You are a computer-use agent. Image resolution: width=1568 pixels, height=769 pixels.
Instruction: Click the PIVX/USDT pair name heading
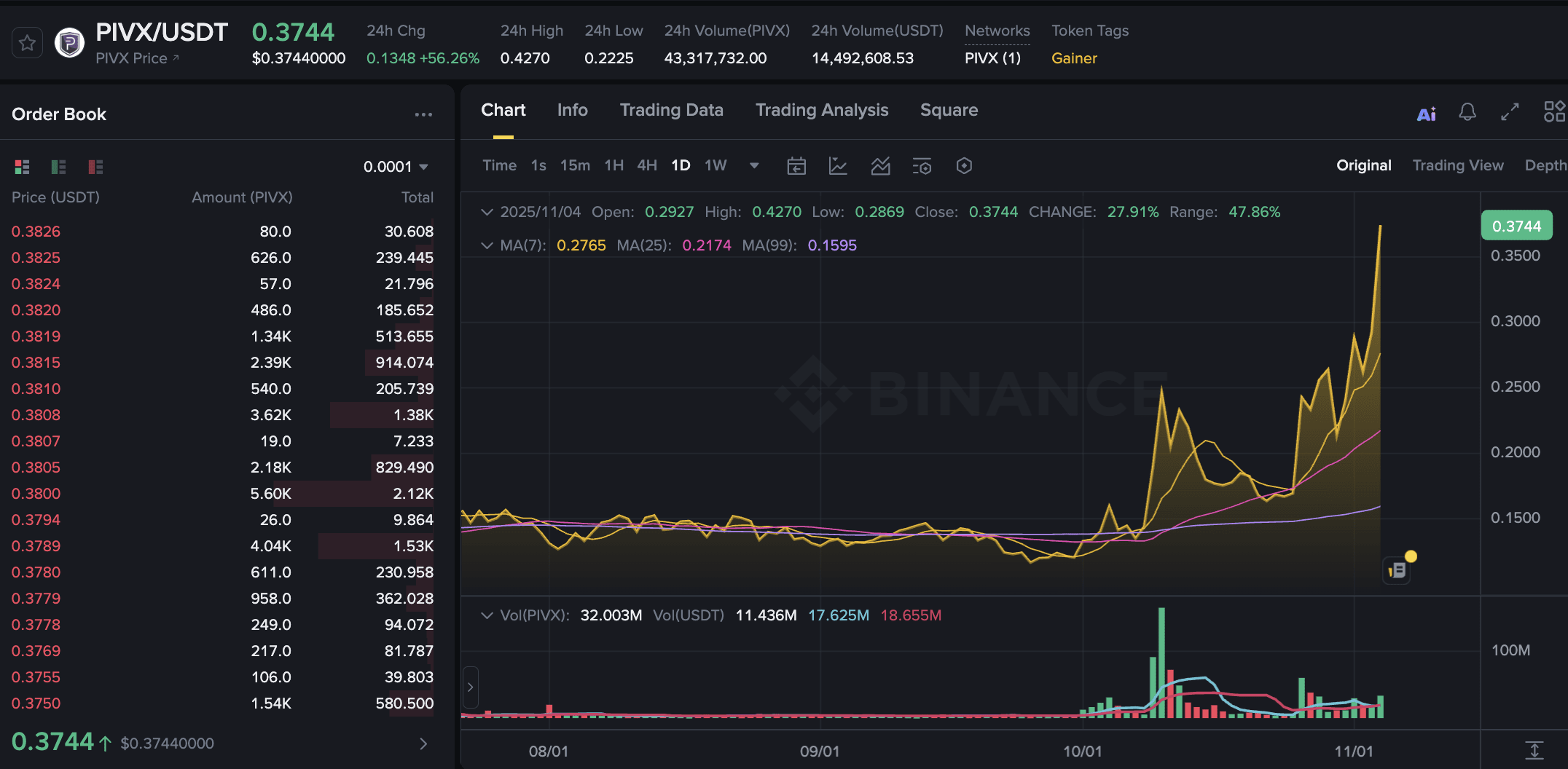pos(162,32)
